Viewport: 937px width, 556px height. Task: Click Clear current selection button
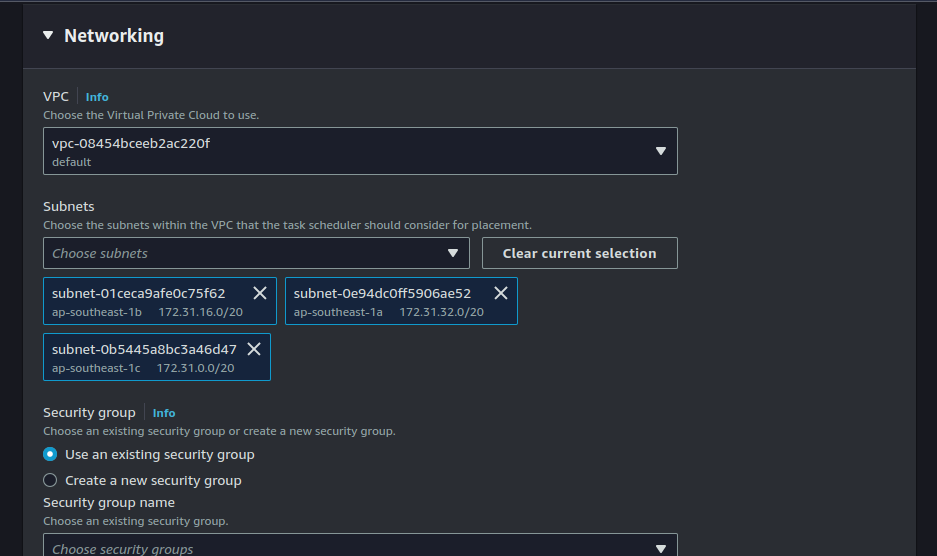[579, 253]
